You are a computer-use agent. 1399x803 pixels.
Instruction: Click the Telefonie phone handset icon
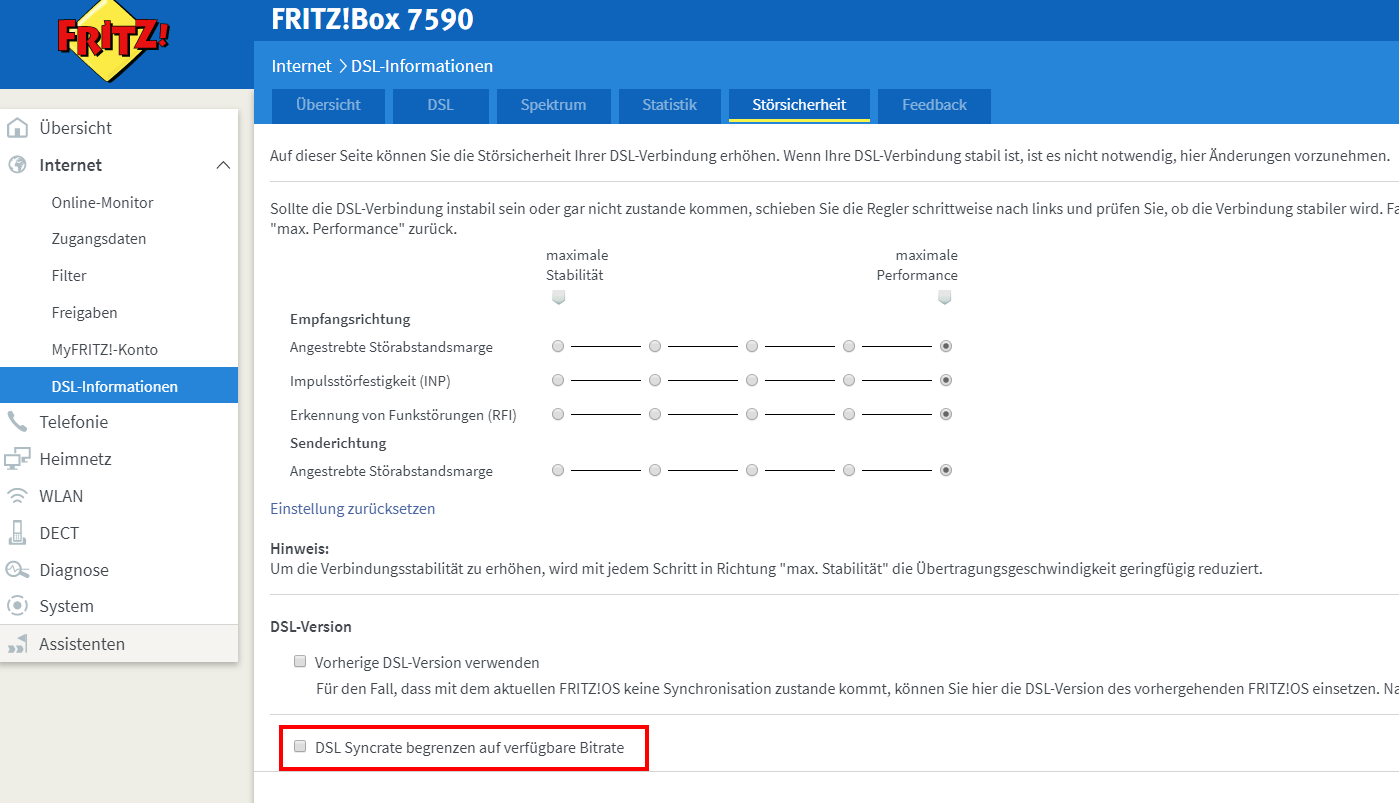tap(17, 421)
